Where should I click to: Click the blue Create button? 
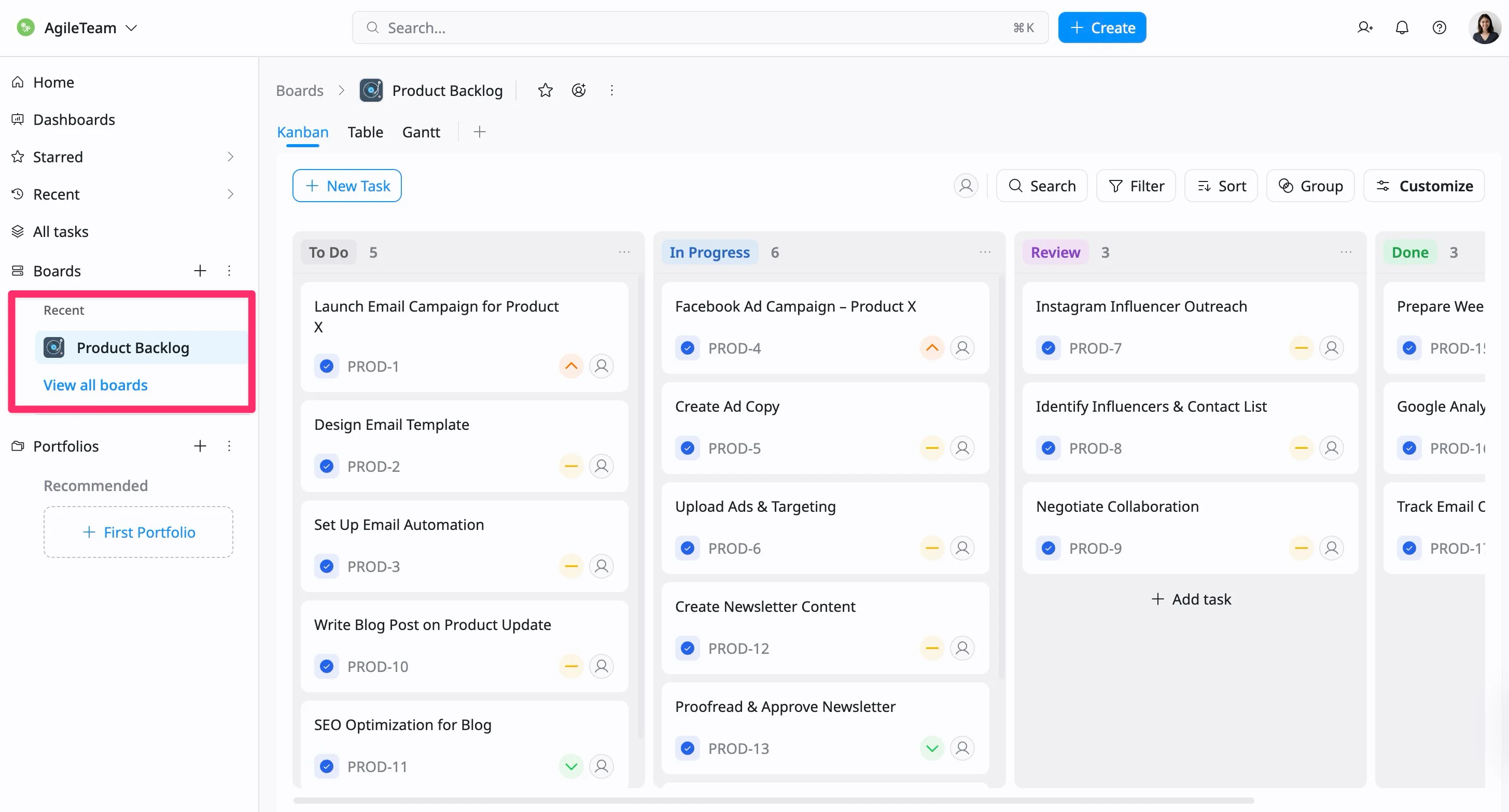coord(1102,27)
